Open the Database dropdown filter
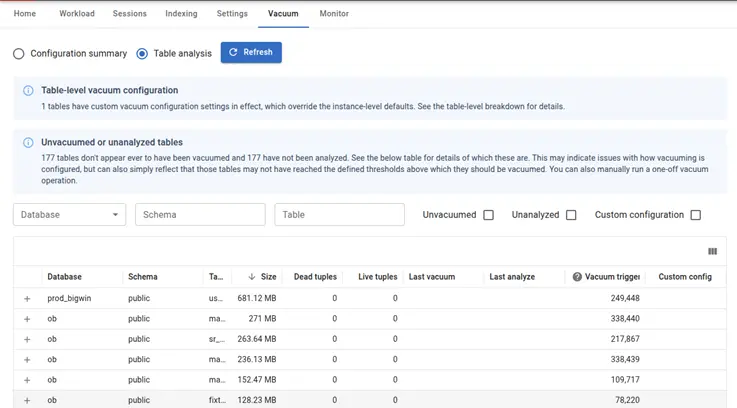Screen dimensions: 737x408 [x=69, y=215]
